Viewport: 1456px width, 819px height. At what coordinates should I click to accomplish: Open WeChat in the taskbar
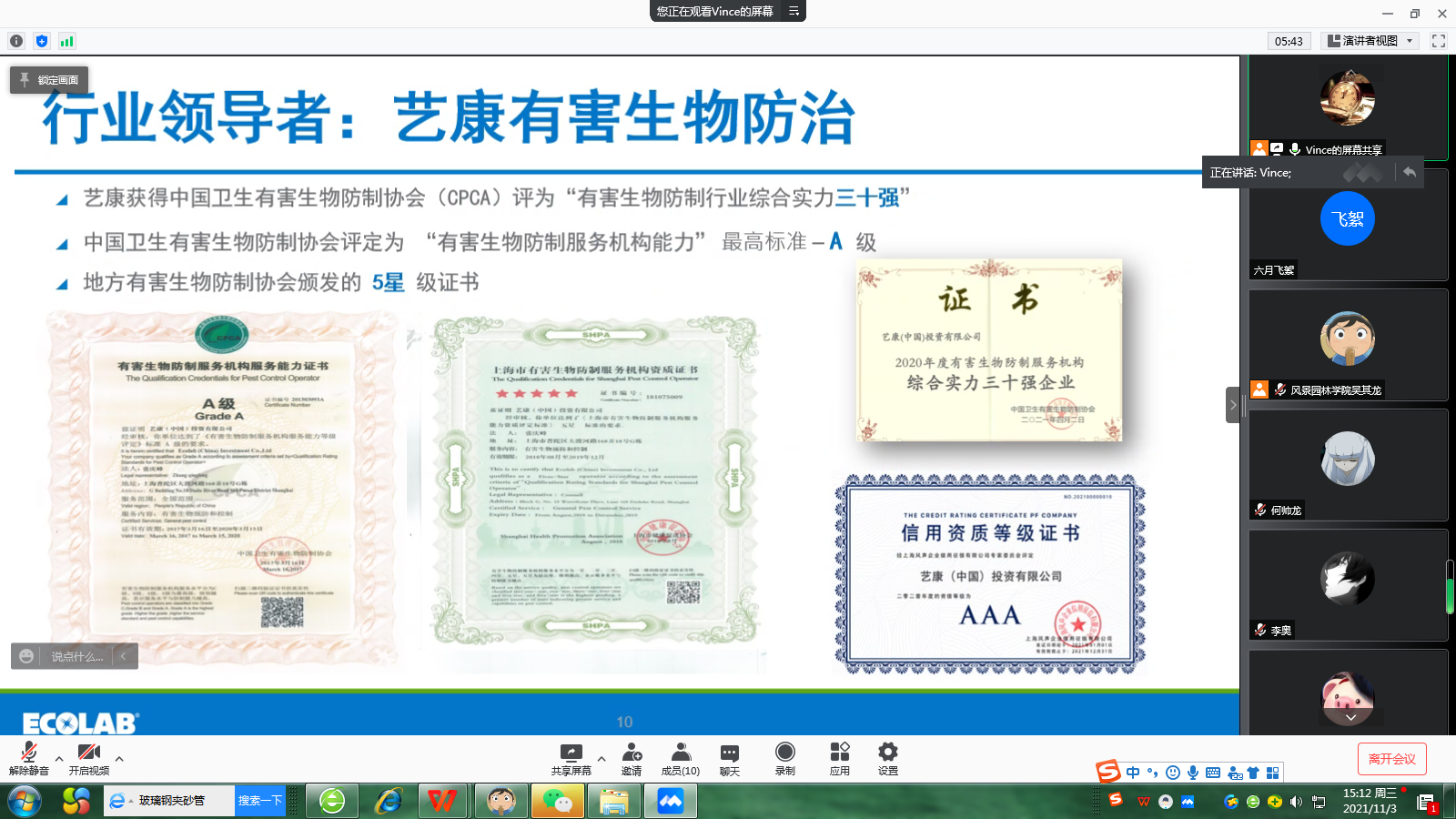click(557, 801)
